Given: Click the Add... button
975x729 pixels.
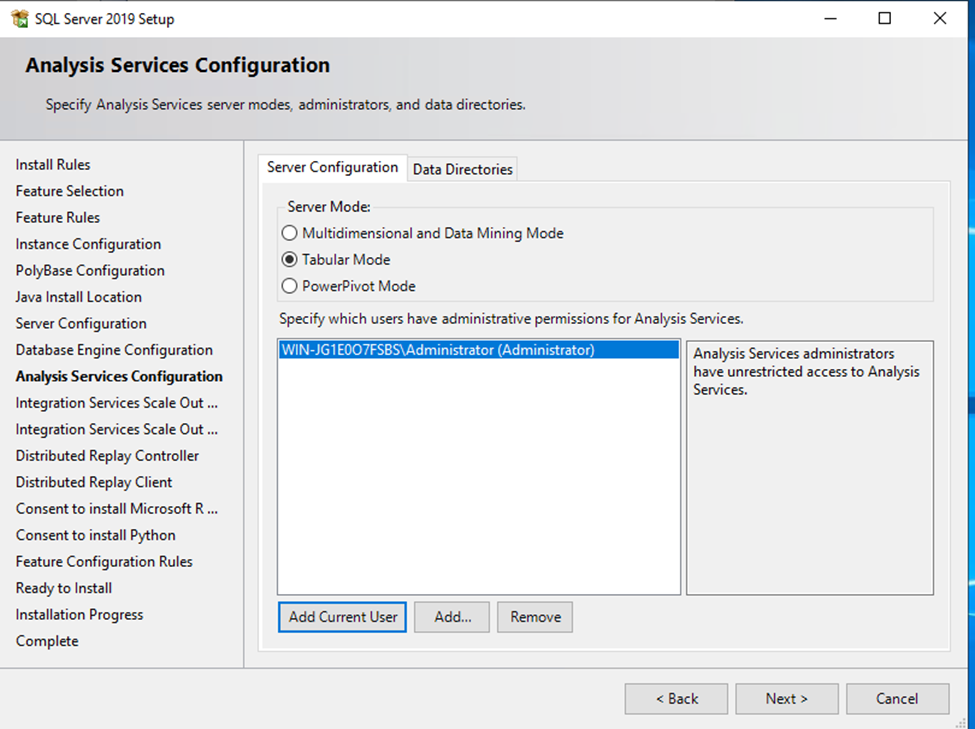Looking at the screenshot, I should [x=452, y=617].
